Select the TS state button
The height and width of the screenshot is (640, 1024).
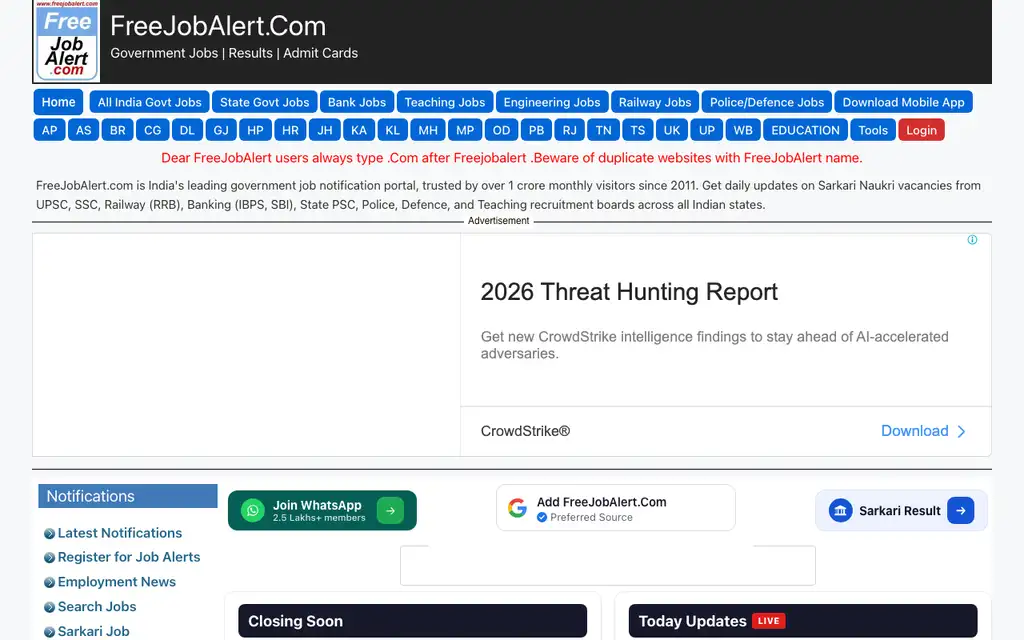(x=638, y=130)
